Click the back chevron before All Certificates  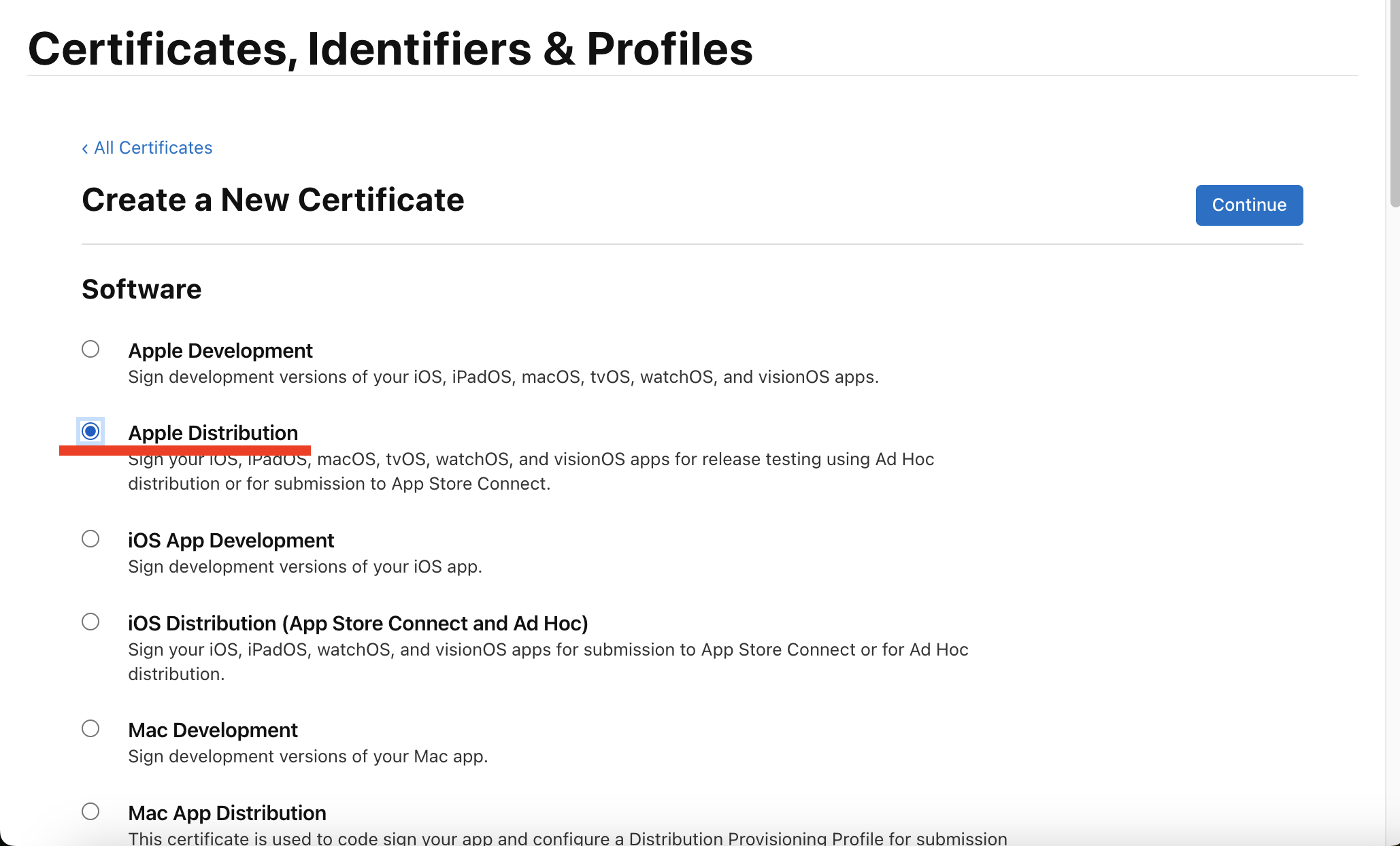[84, 148]
